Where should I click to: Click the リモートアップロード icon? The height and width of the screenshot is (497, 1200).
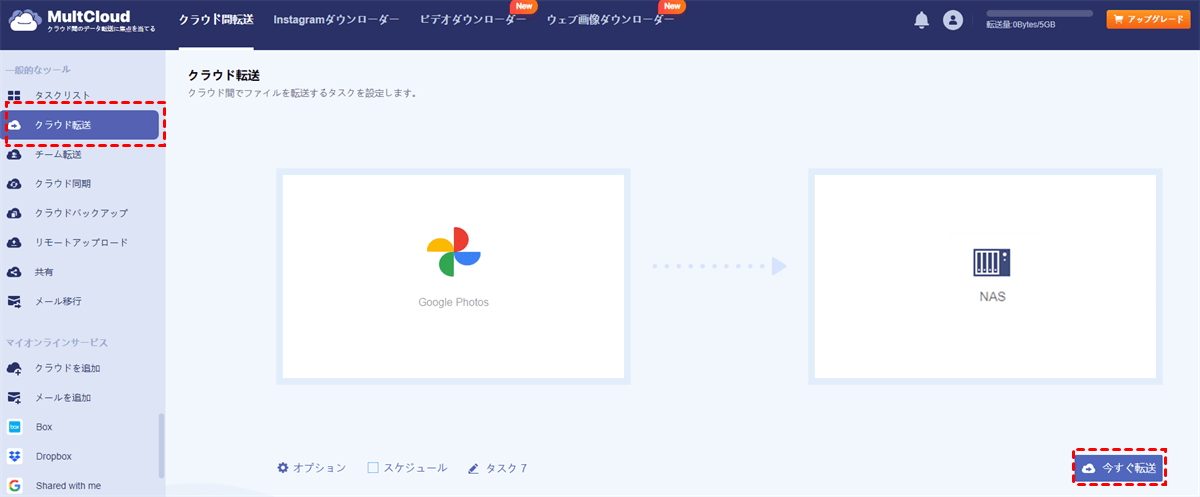(x=15, y=243)
